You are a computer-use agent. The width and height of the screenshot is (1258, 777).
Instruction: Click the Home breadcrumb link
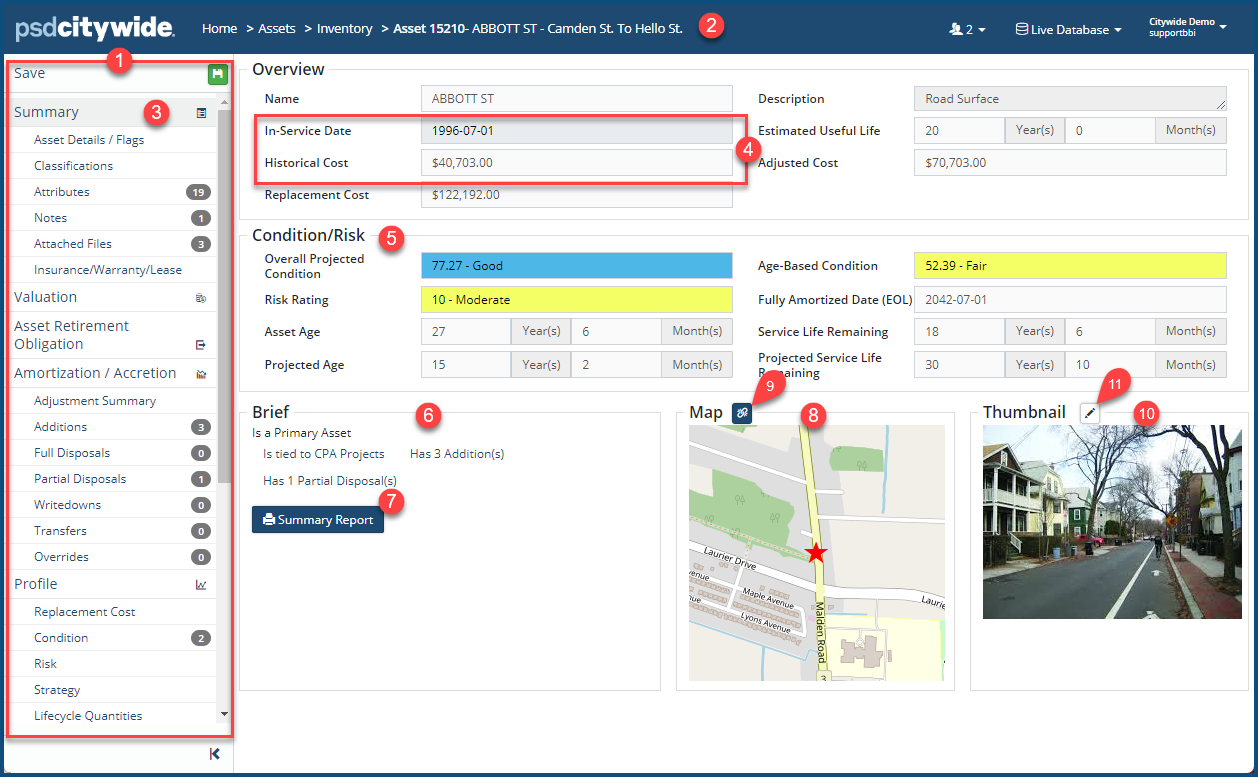[219, 29]
